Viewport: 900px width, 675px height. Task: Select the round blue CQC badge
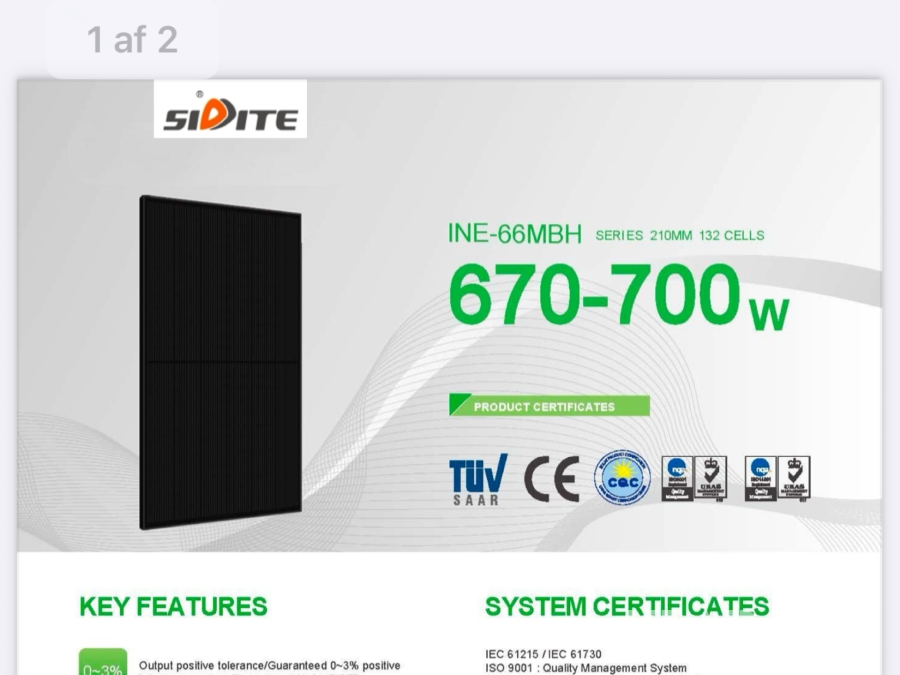pos(622,477)
